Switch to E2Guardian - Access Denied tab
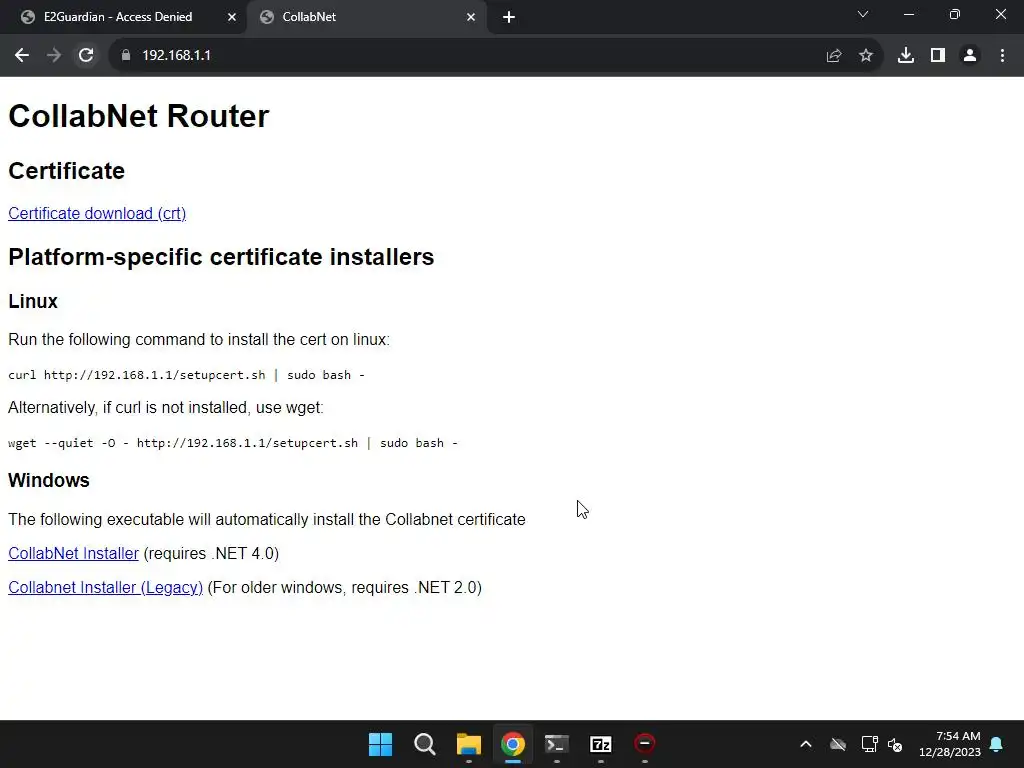Viewport: 1024px width, 768px height. coord(118,17)
